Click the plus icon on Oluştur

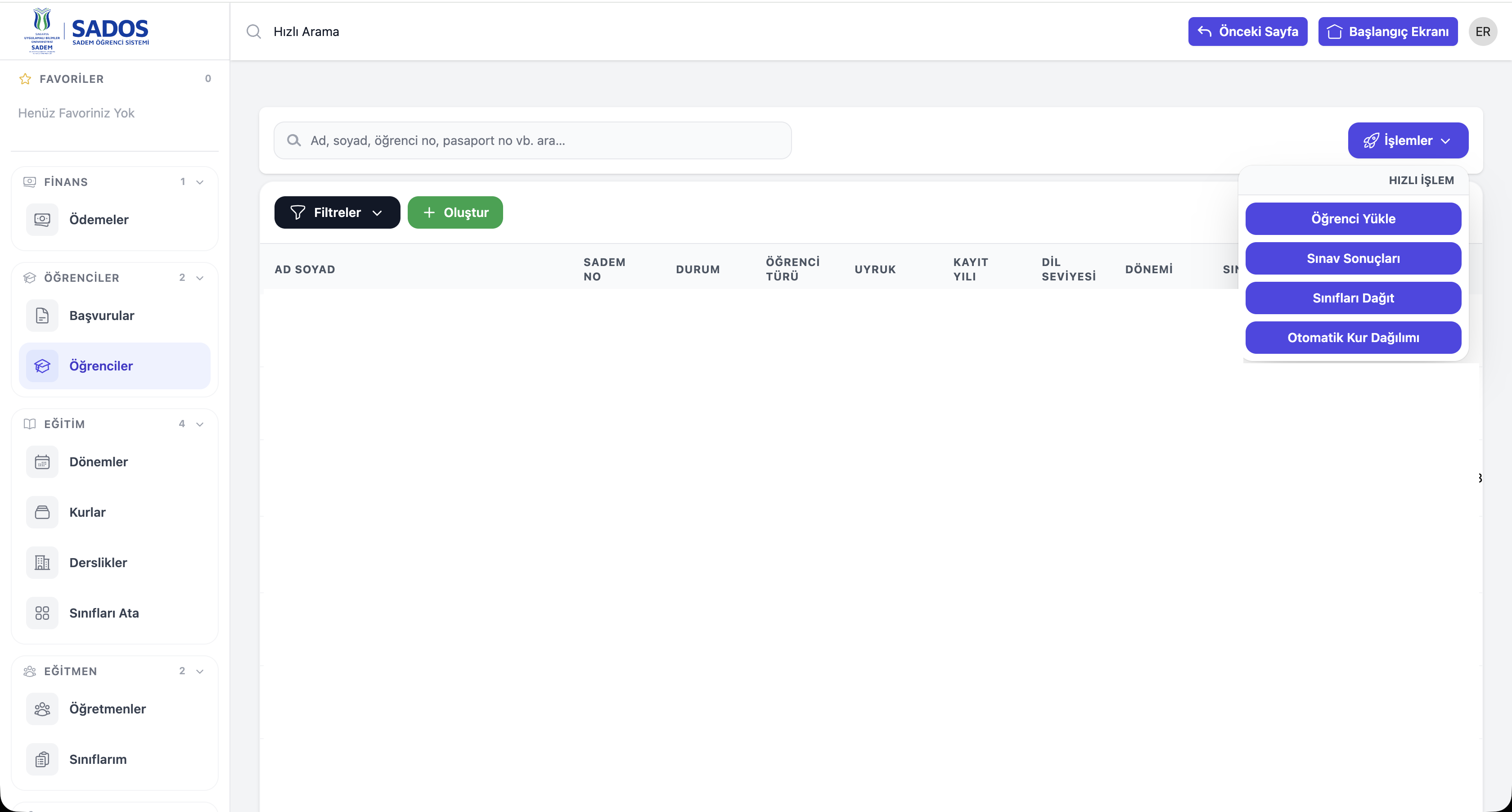coord(429,212)
